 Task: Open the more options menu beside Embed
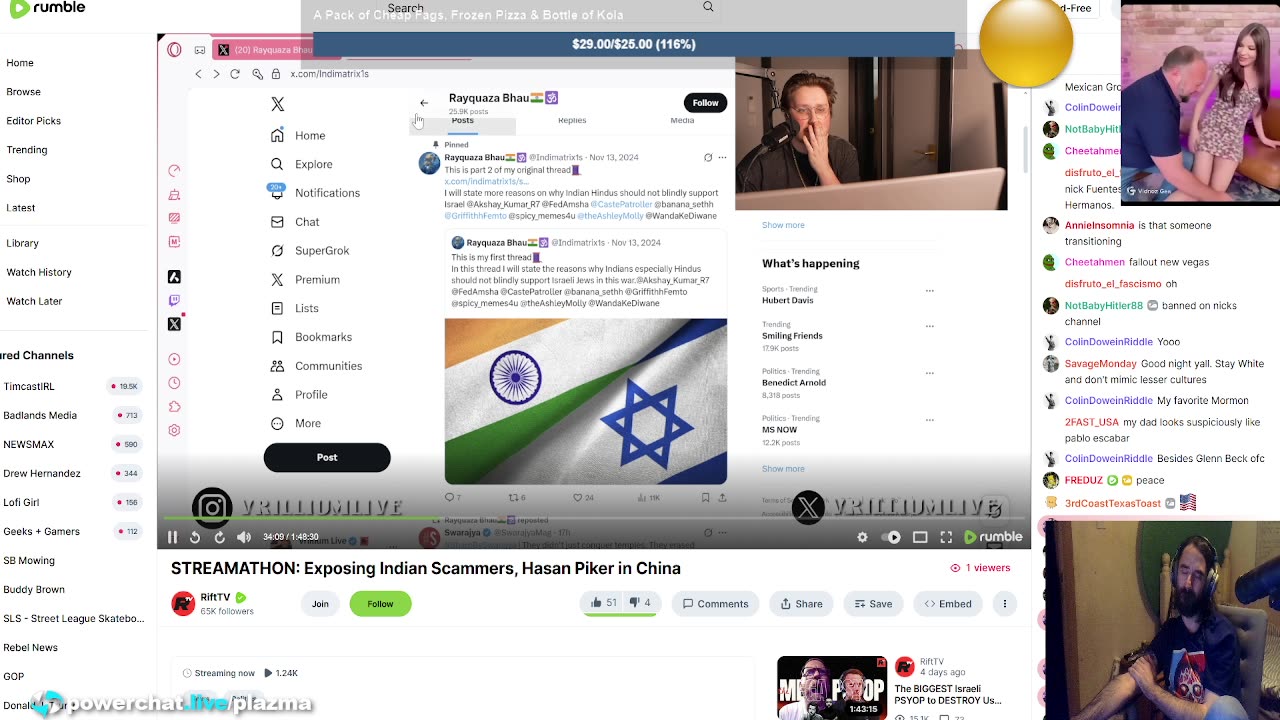pyautogui.click(x=1005, y=603)
